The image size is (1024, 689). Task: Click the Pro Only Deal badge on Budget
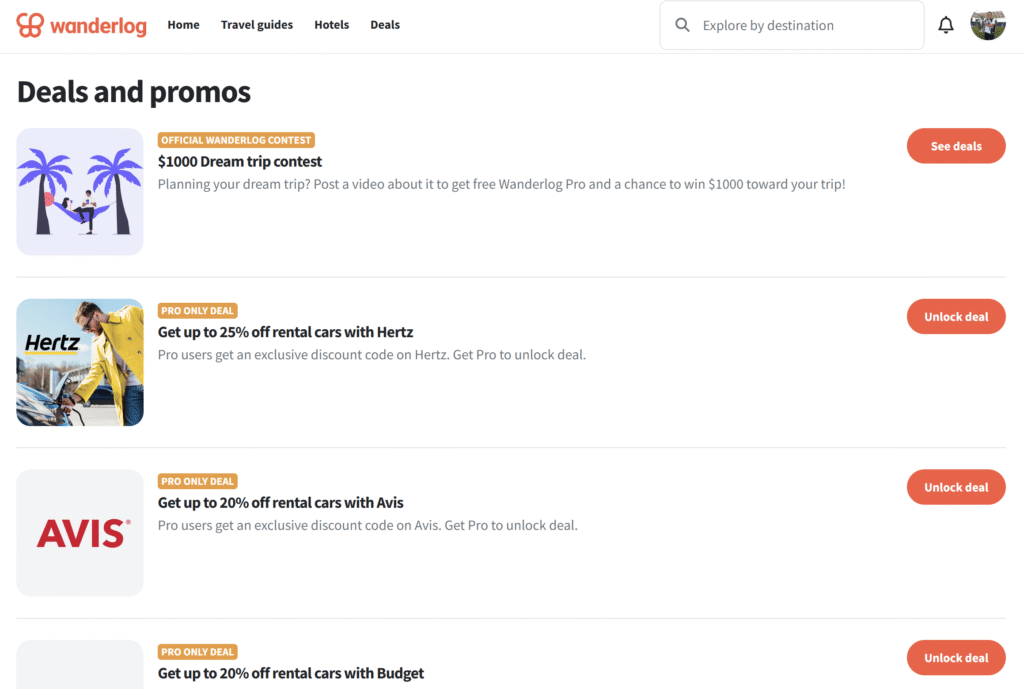(x=197, y=651)
